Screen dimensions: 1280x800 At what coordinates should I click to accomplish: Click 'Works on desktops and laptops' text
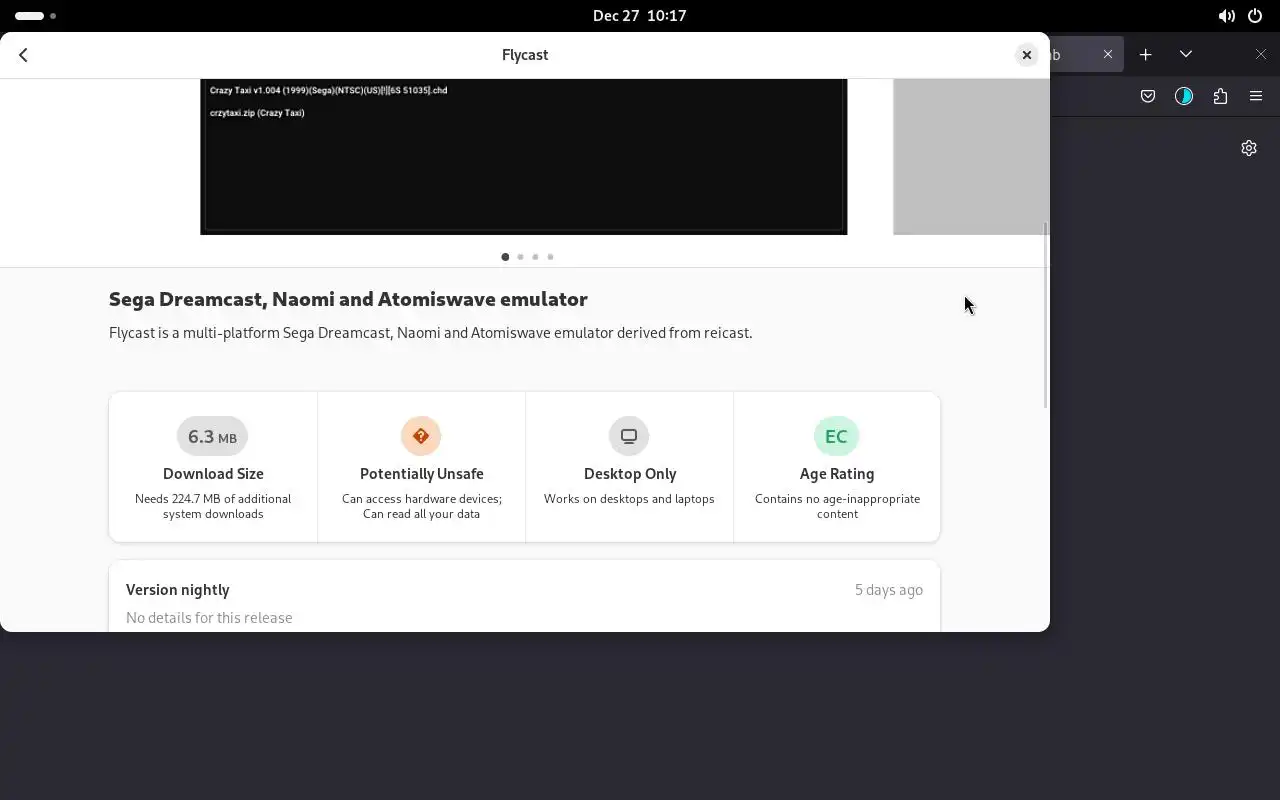pos(629,499)
